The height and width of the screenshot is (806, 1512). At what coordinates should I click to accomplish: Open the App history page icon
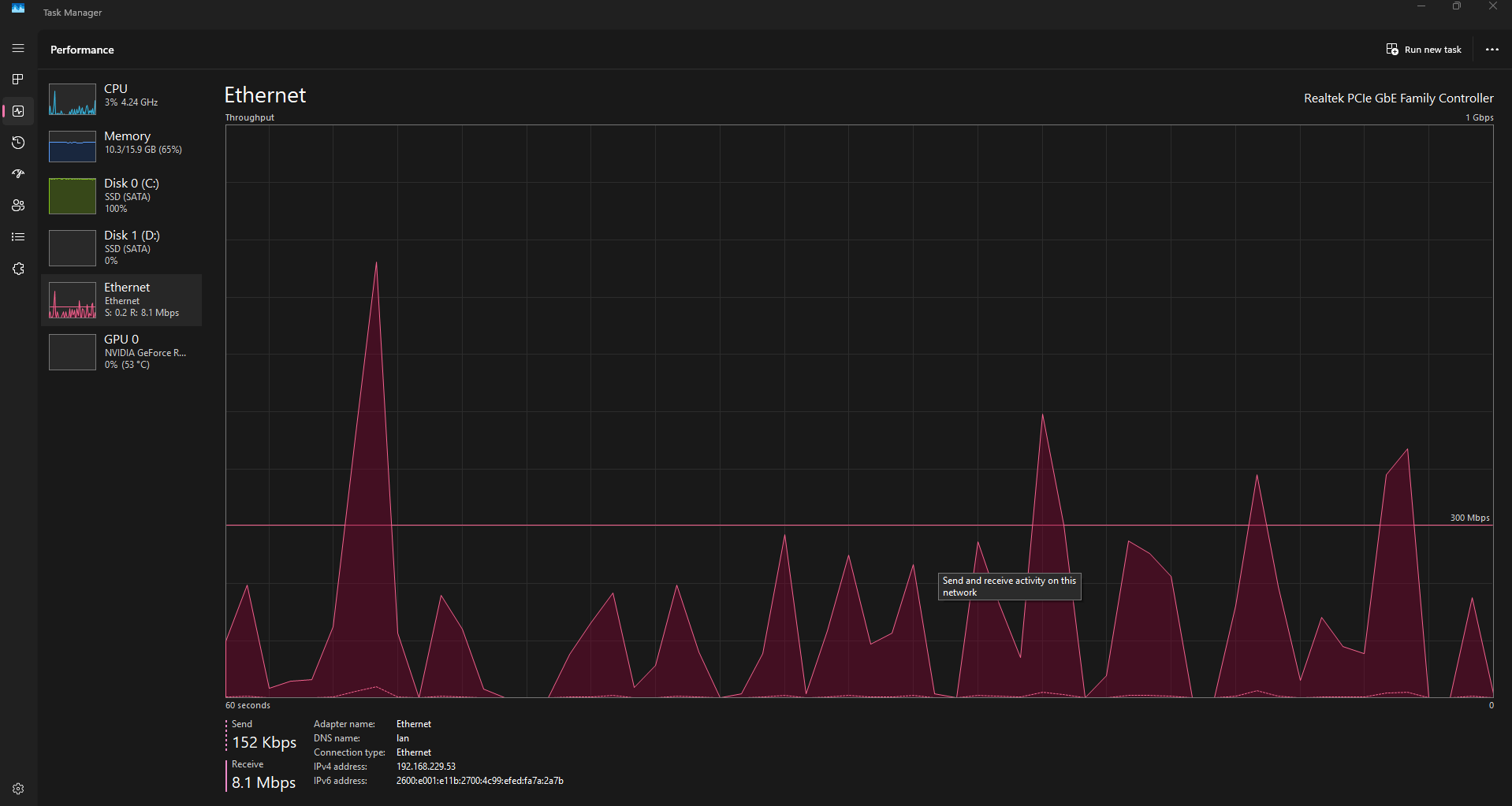[17, 143]
